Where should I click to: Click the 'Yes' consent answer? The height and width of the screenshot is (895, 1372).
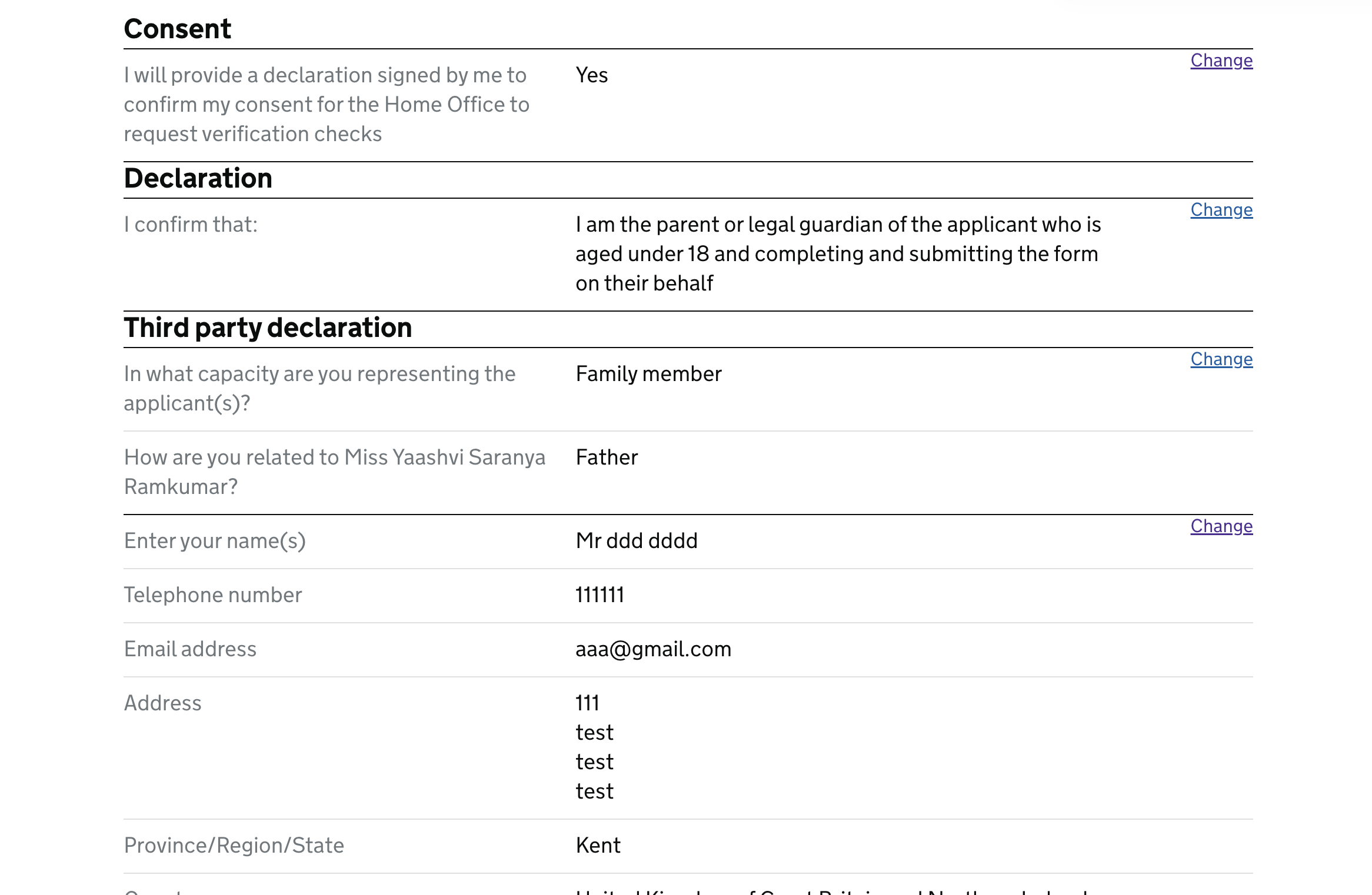pos(591,75)
